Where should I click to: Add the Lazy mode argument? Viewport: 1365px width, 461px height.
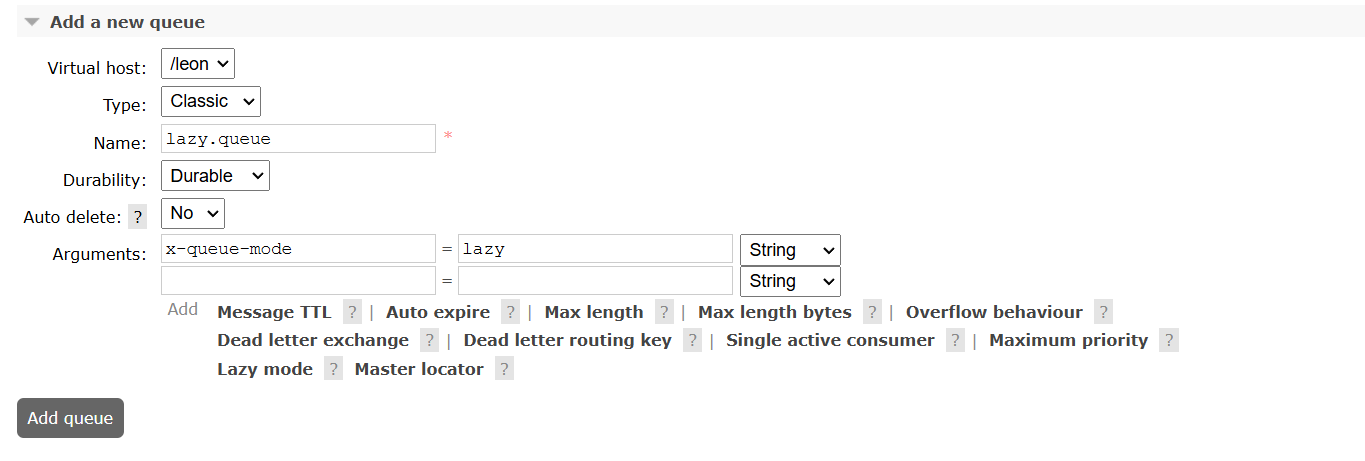(265, 369)
